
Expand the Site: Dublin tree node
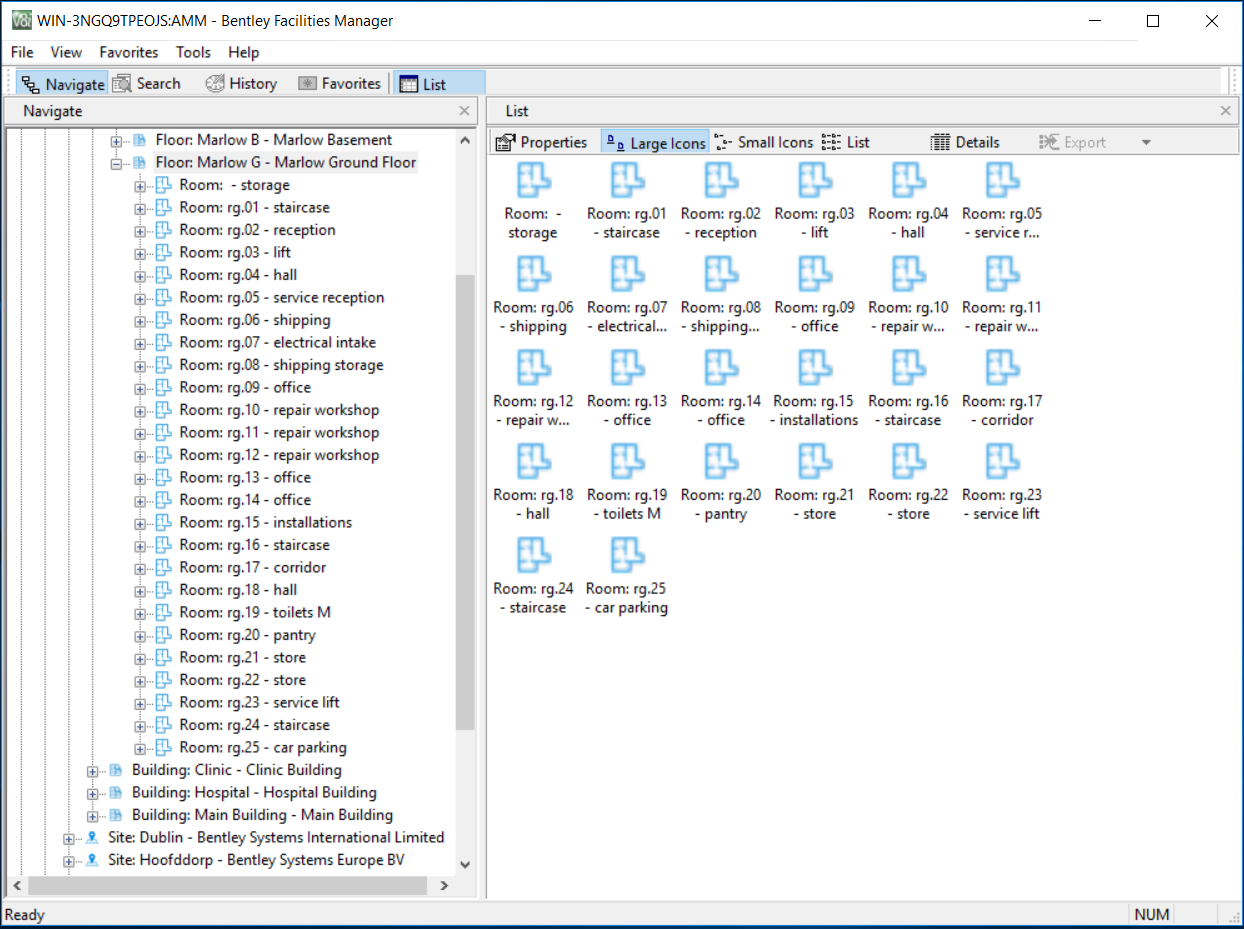69,838
